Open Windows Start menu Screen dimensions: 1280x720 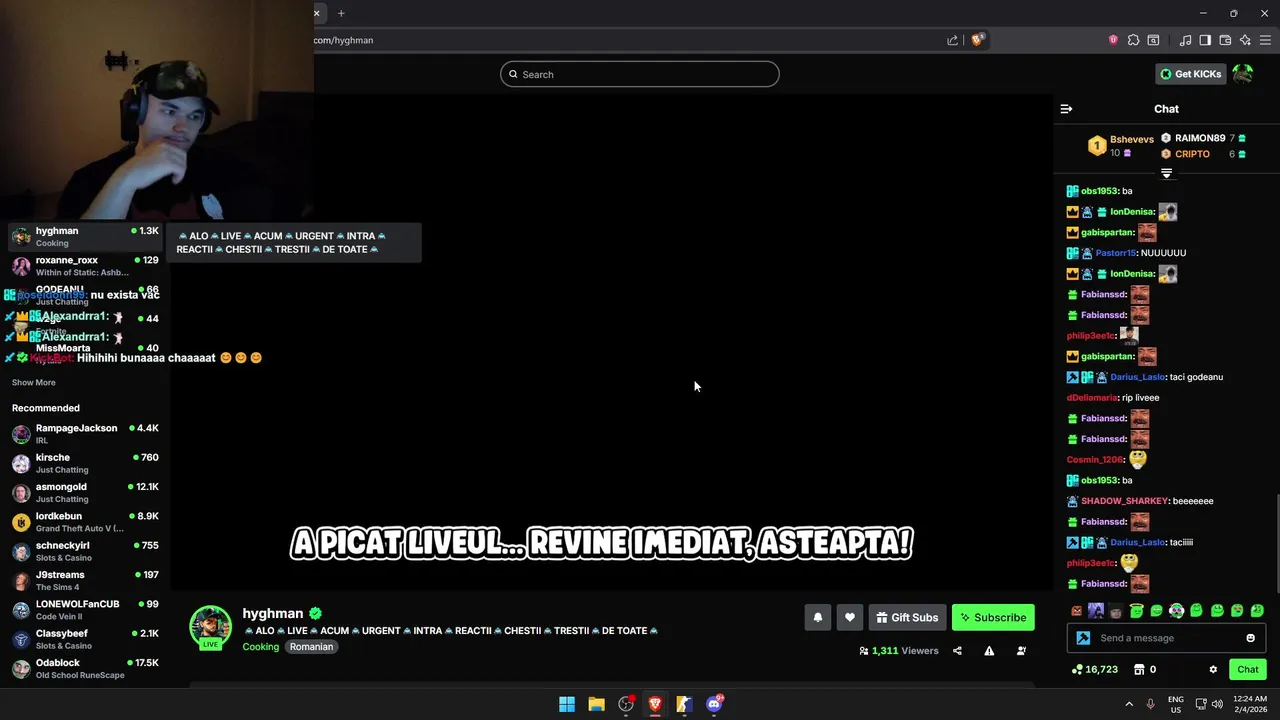point(567,704)
